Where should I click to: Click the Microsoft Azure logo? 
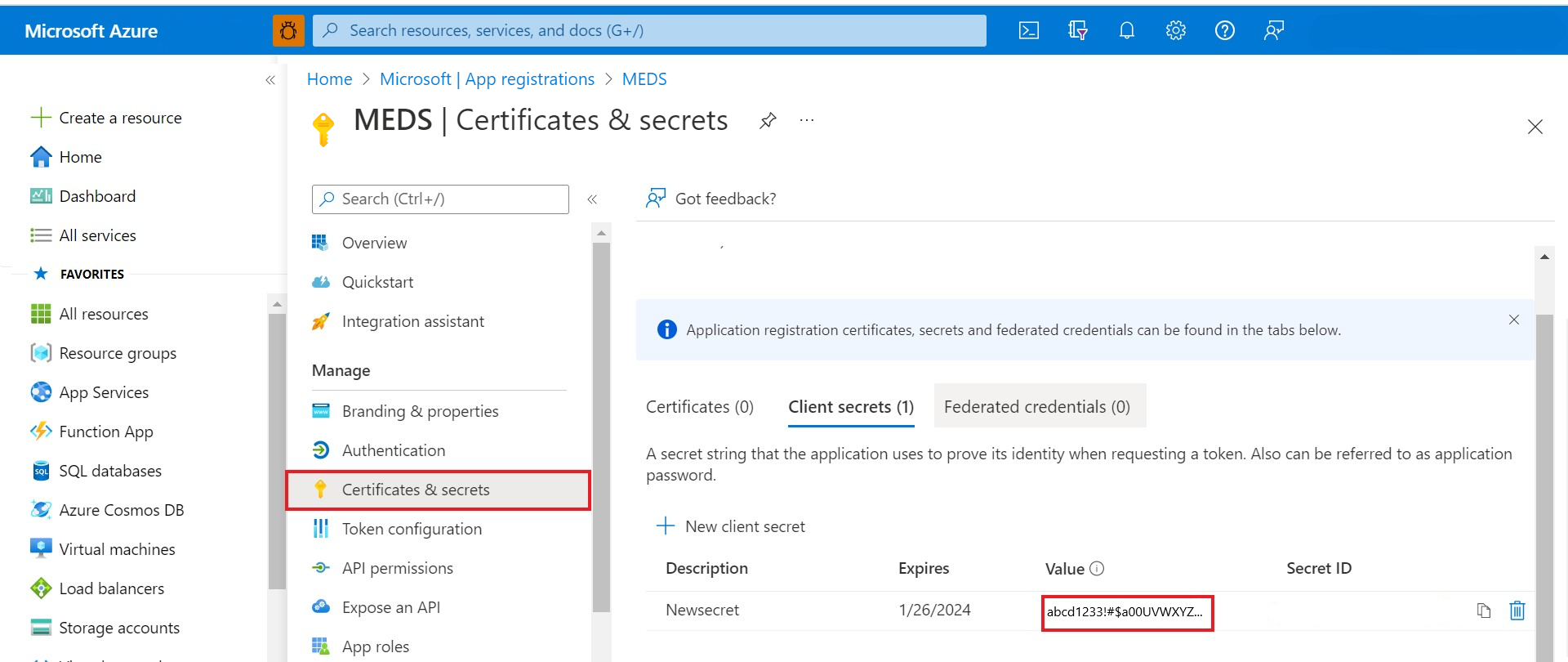pyautogui.click(x=91, y=31)
